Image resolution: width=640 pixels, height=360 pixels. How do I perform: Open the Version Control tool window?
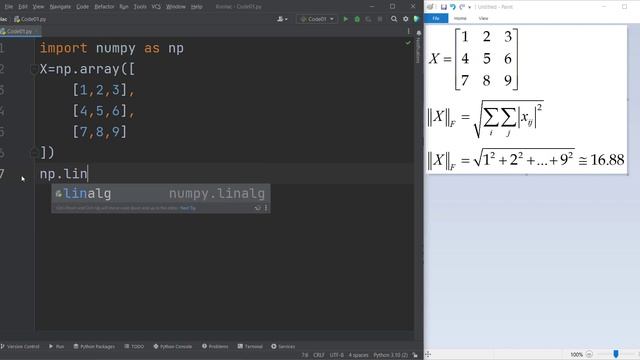pos(20,347)
